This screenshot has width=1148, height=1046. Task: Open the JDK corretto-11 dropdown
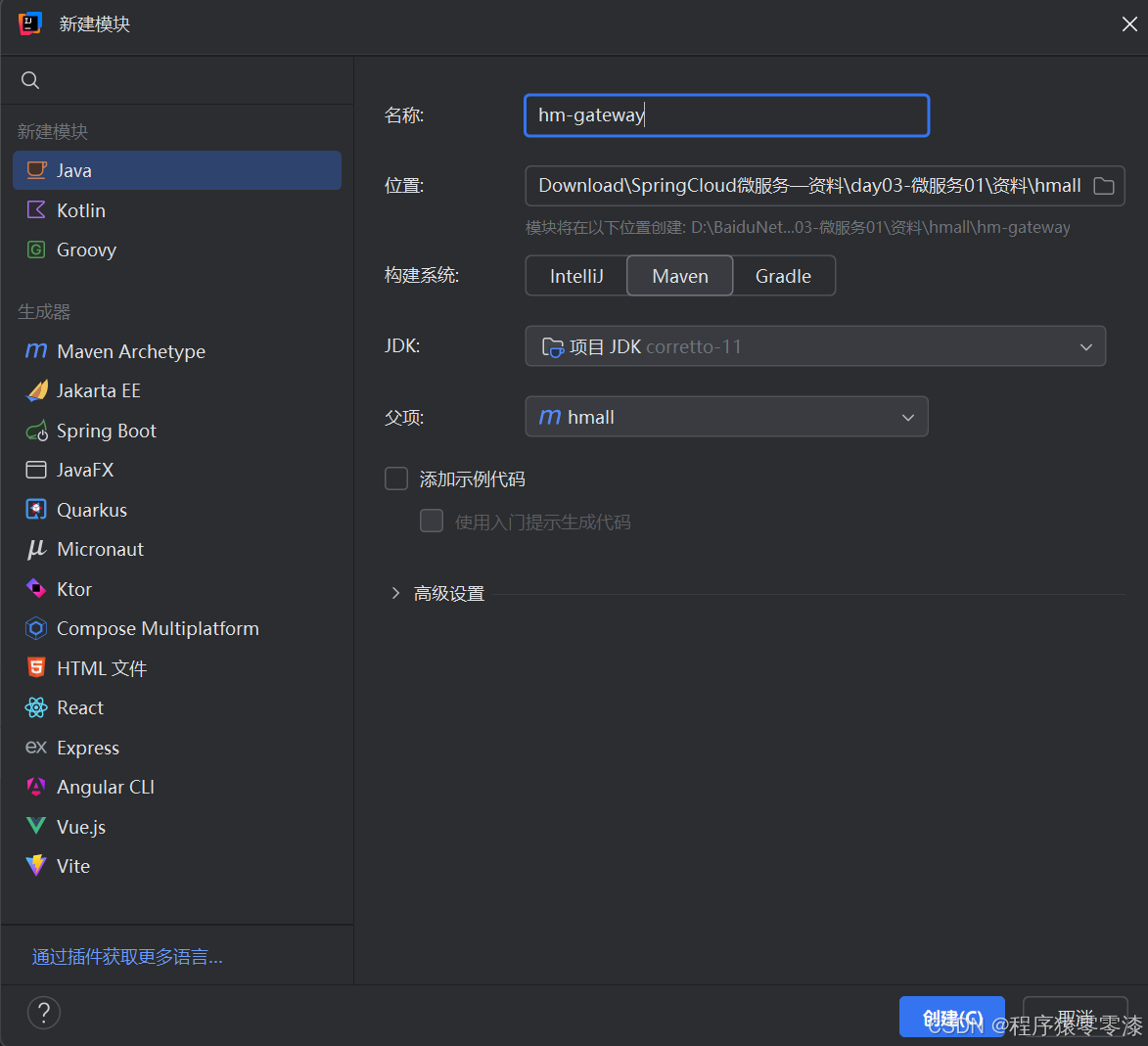pos(815,346)
